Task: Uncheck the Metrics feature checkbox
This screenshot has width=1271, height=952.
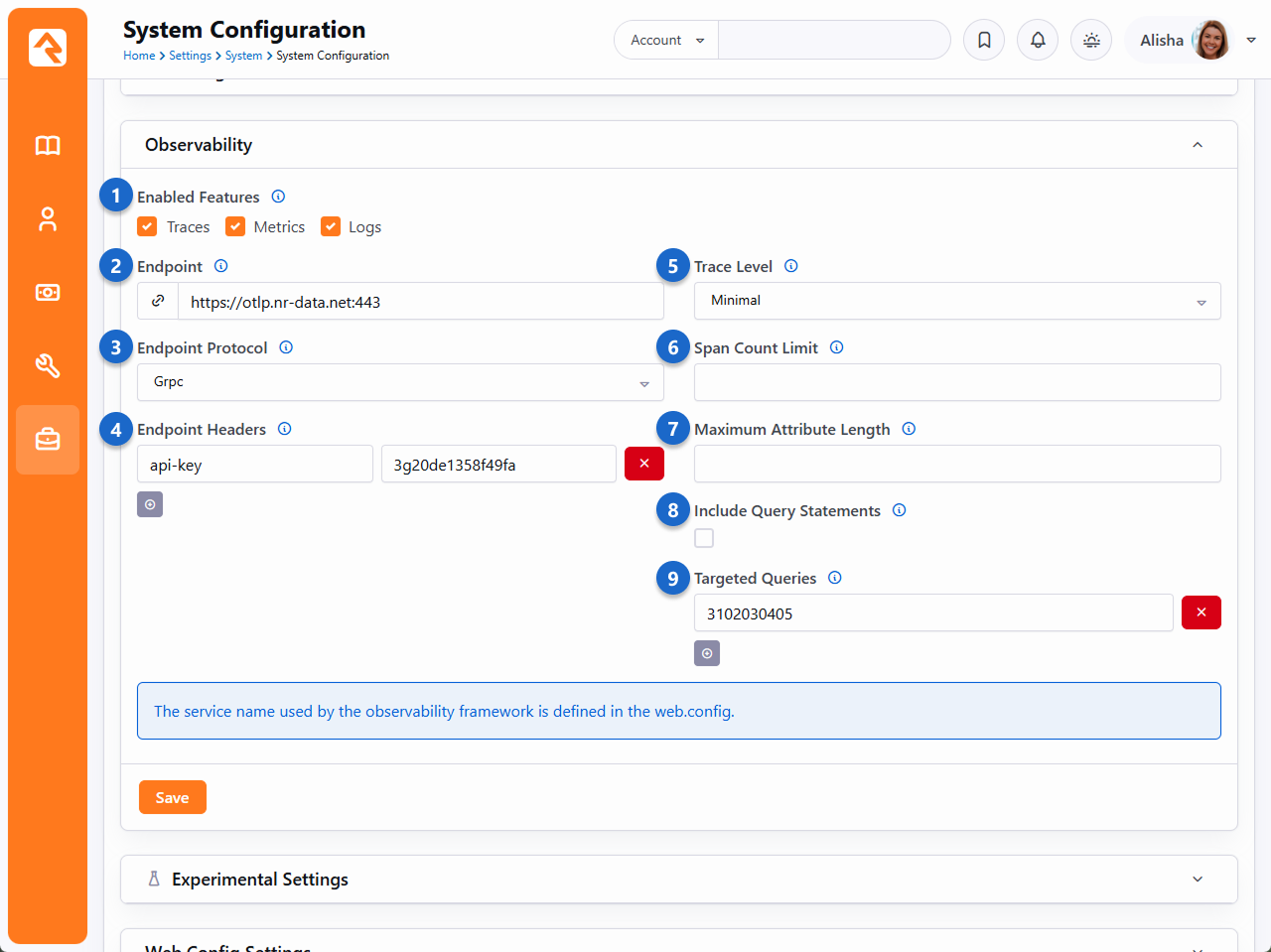Action: tap(235, 227)
